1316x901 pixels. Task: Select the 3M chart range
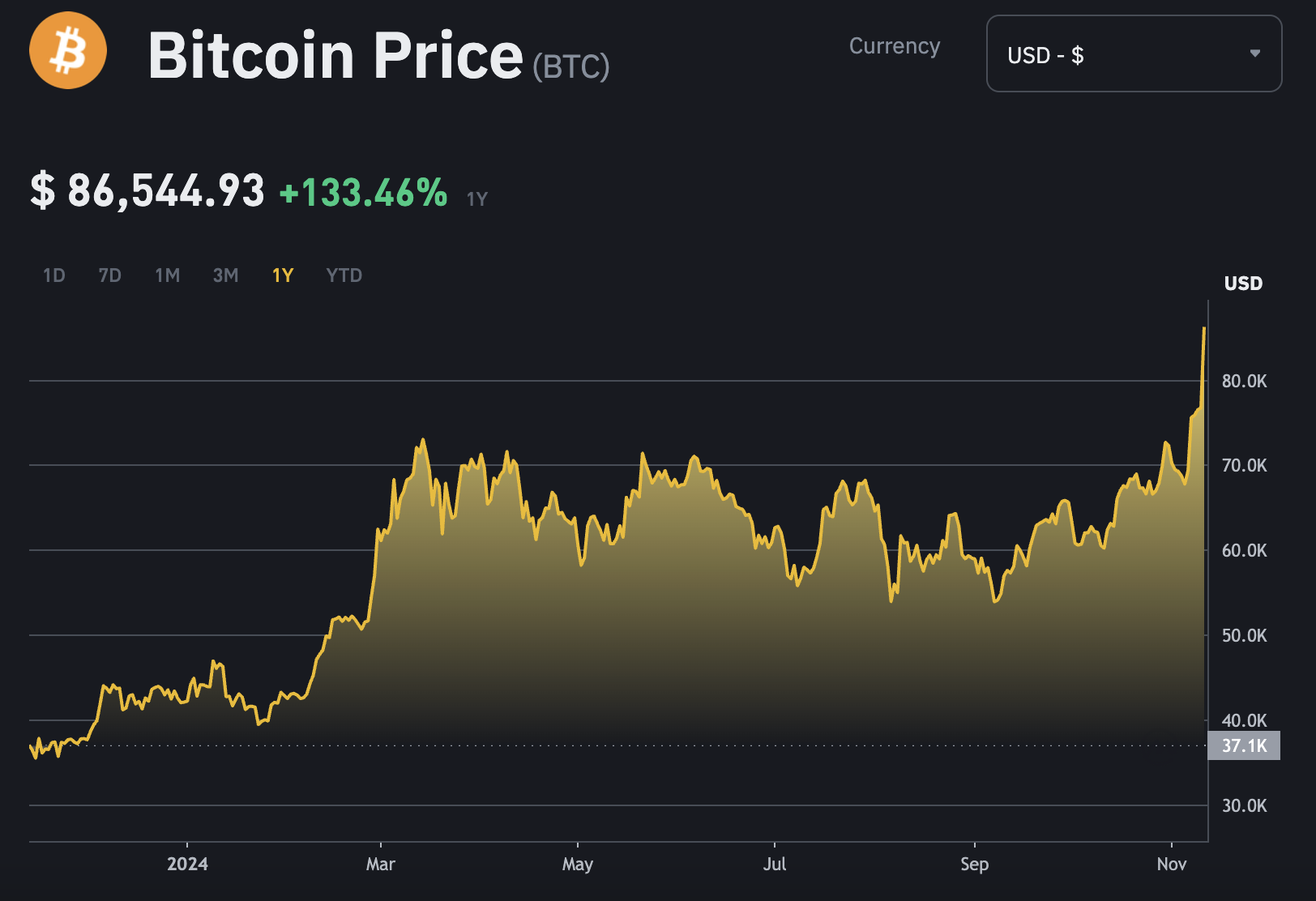225,275
